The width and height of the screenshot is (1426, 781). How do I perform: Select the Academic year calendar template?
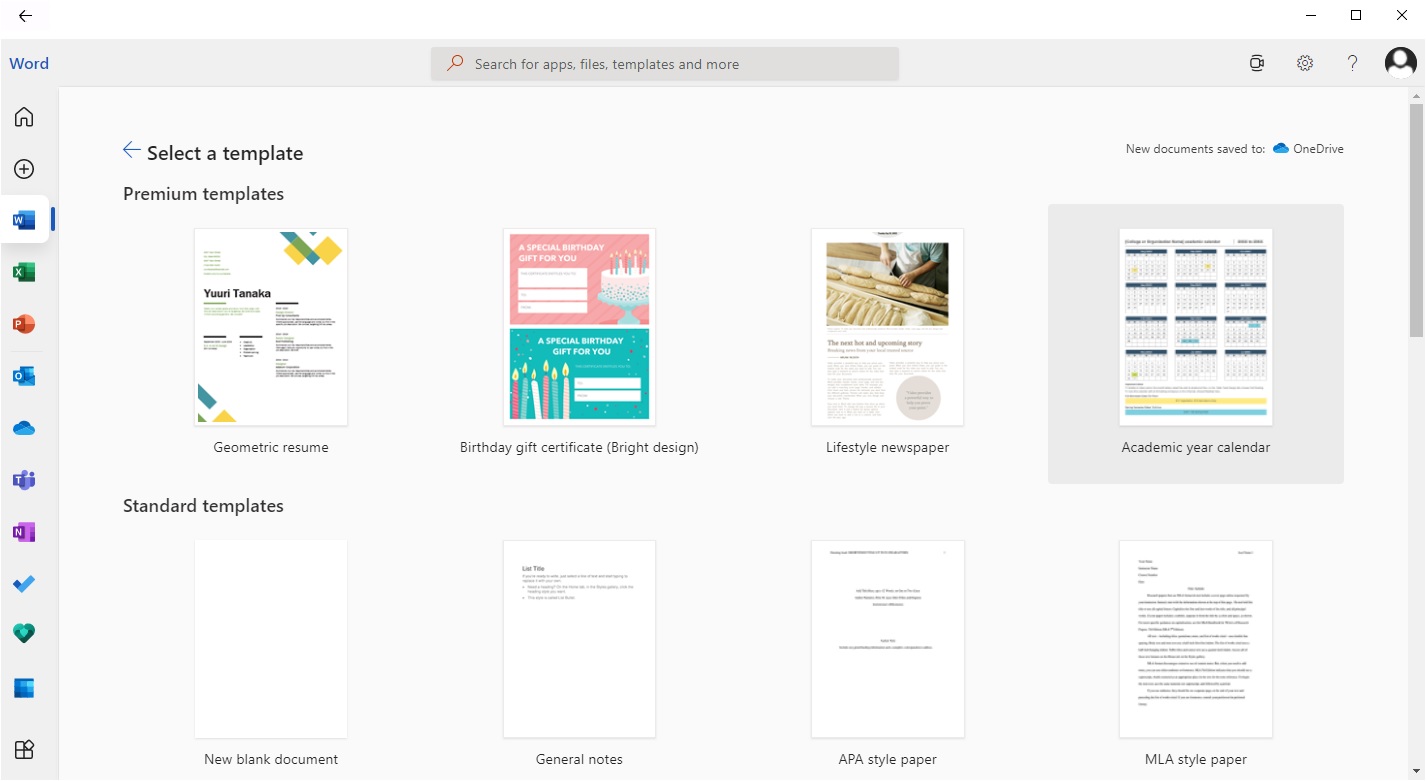pos(1194,327)
